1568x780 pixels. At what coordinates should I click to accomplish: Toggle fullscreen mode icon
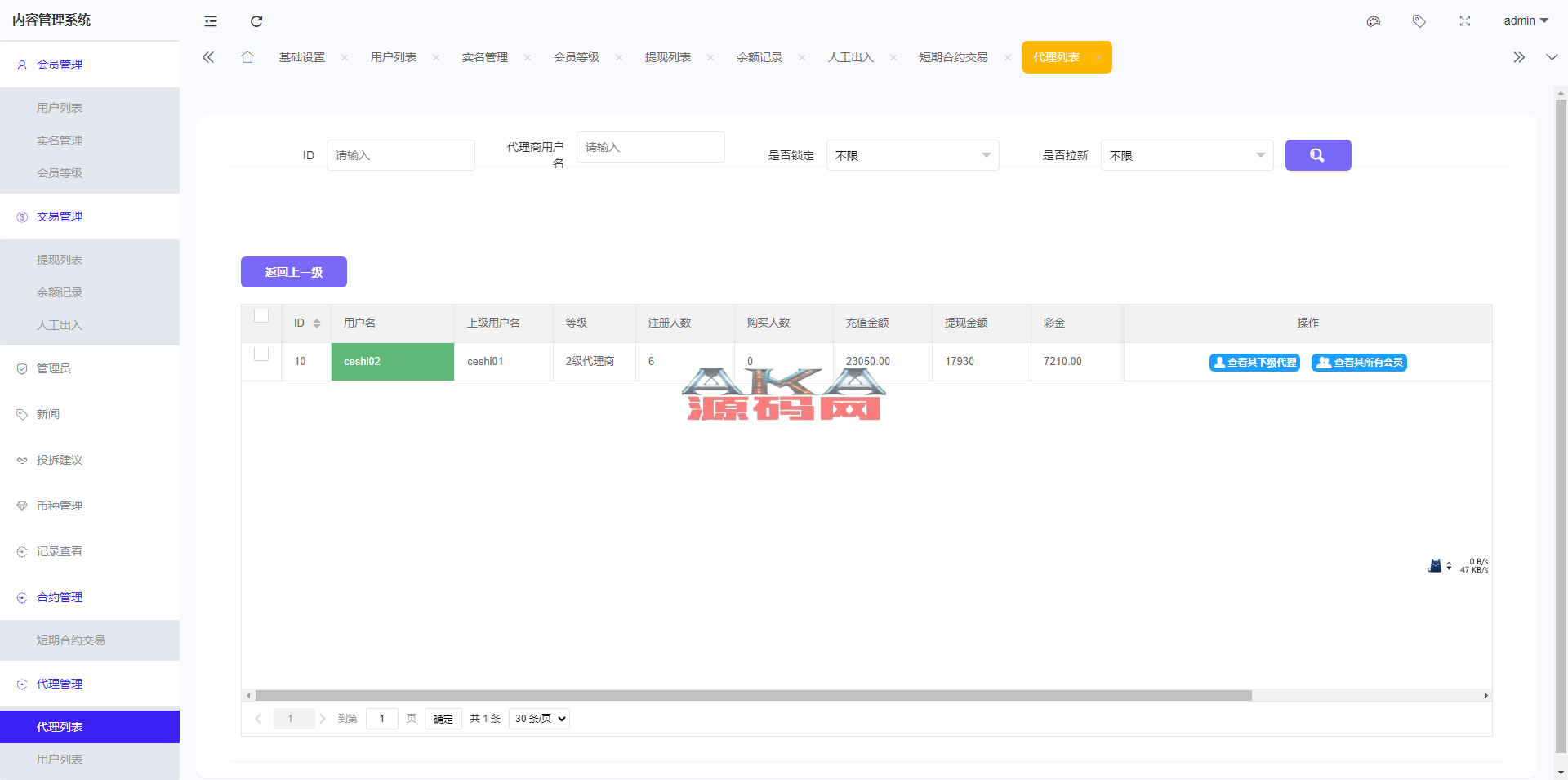tap(1465, 21)
